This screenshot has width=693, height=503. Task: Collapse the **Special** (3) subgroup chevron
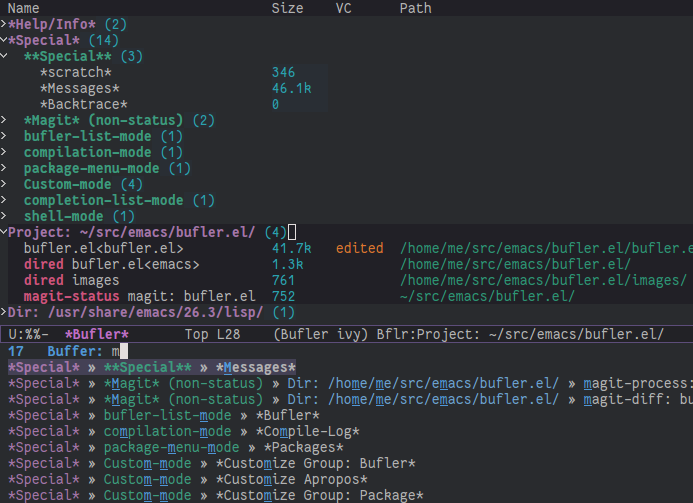4,56
